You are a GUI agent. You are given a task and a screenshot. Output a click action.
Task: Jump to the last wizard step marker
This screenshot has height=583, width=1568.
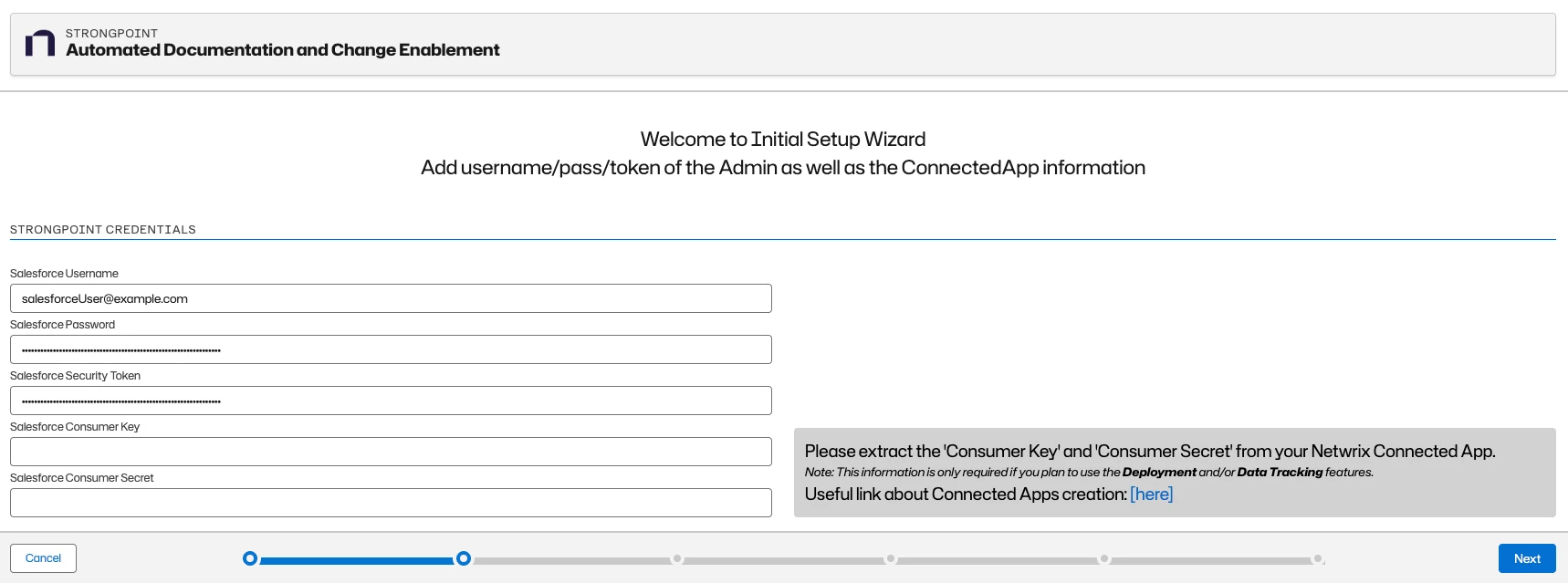(x=1318, y=558)
